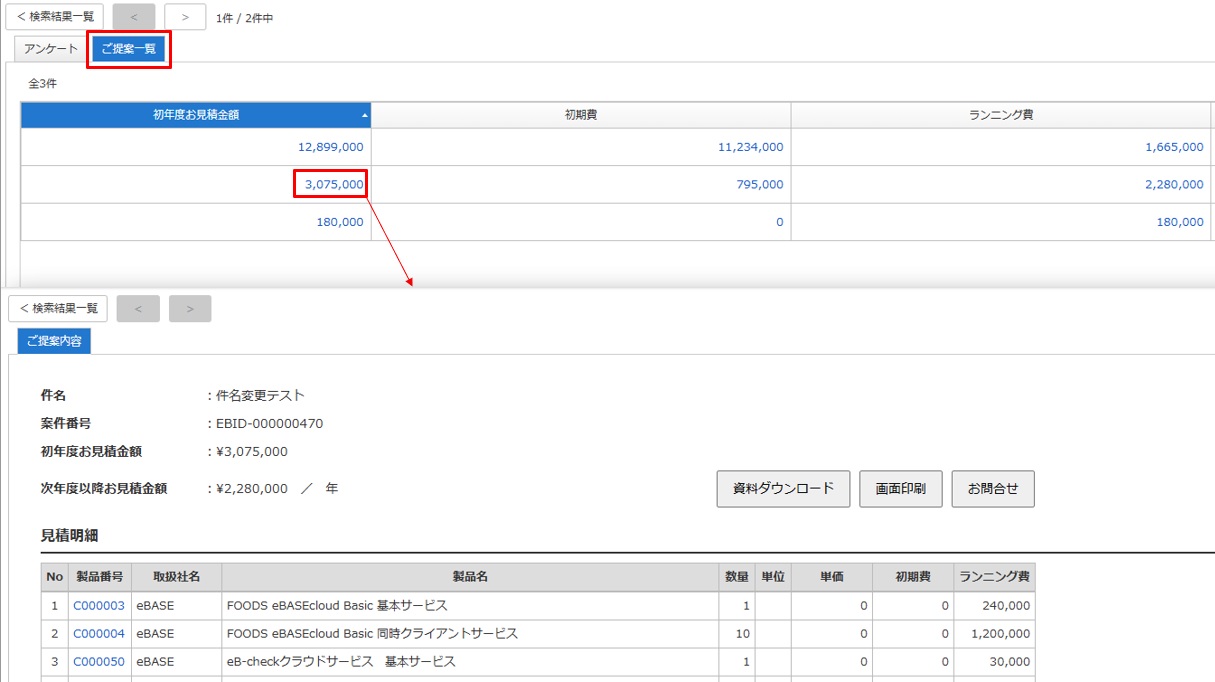Click the lower grey next arrow button
1215x682 pixels.
pos(190,309)
